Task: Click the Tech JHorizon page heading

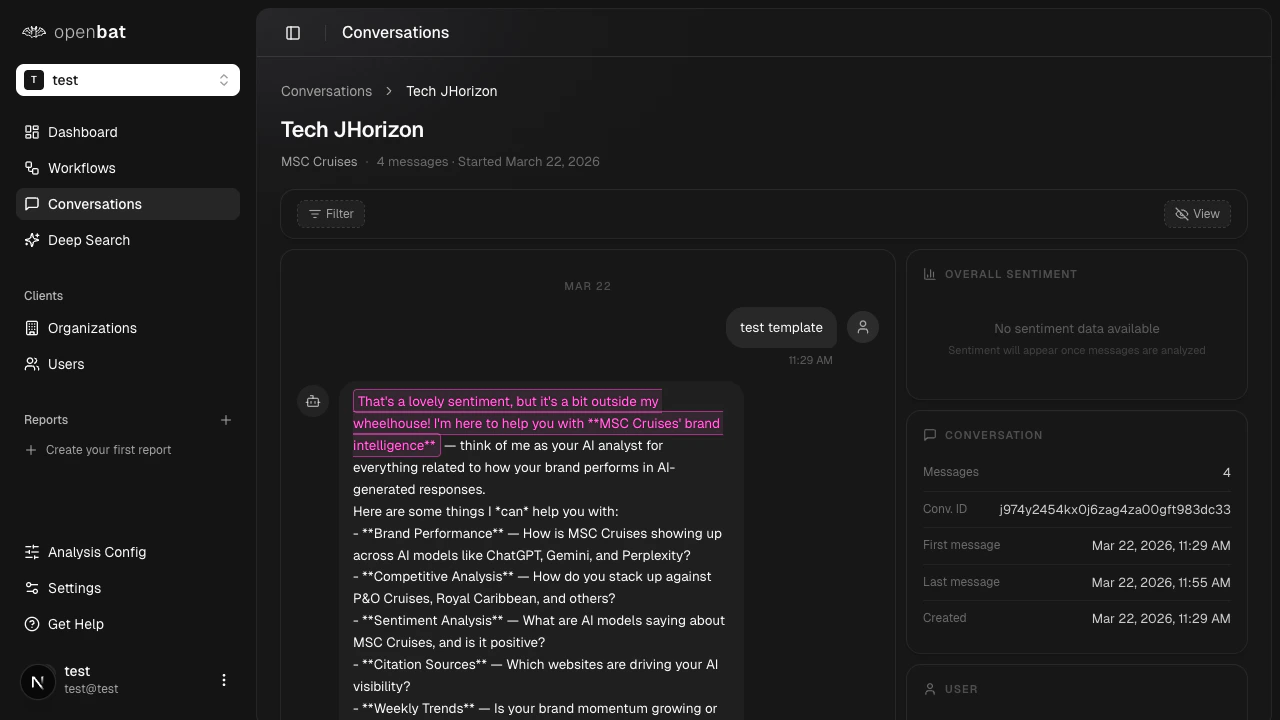Action: tap(352, 130)
